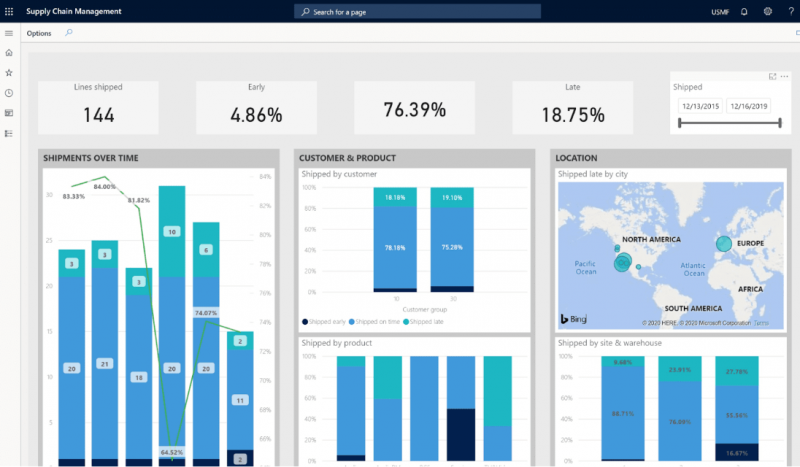The width and height of the screenshot is (800, 467).
Task: Click the SHIPMENTS OVER TIME heading
Action: pos(91,158)
